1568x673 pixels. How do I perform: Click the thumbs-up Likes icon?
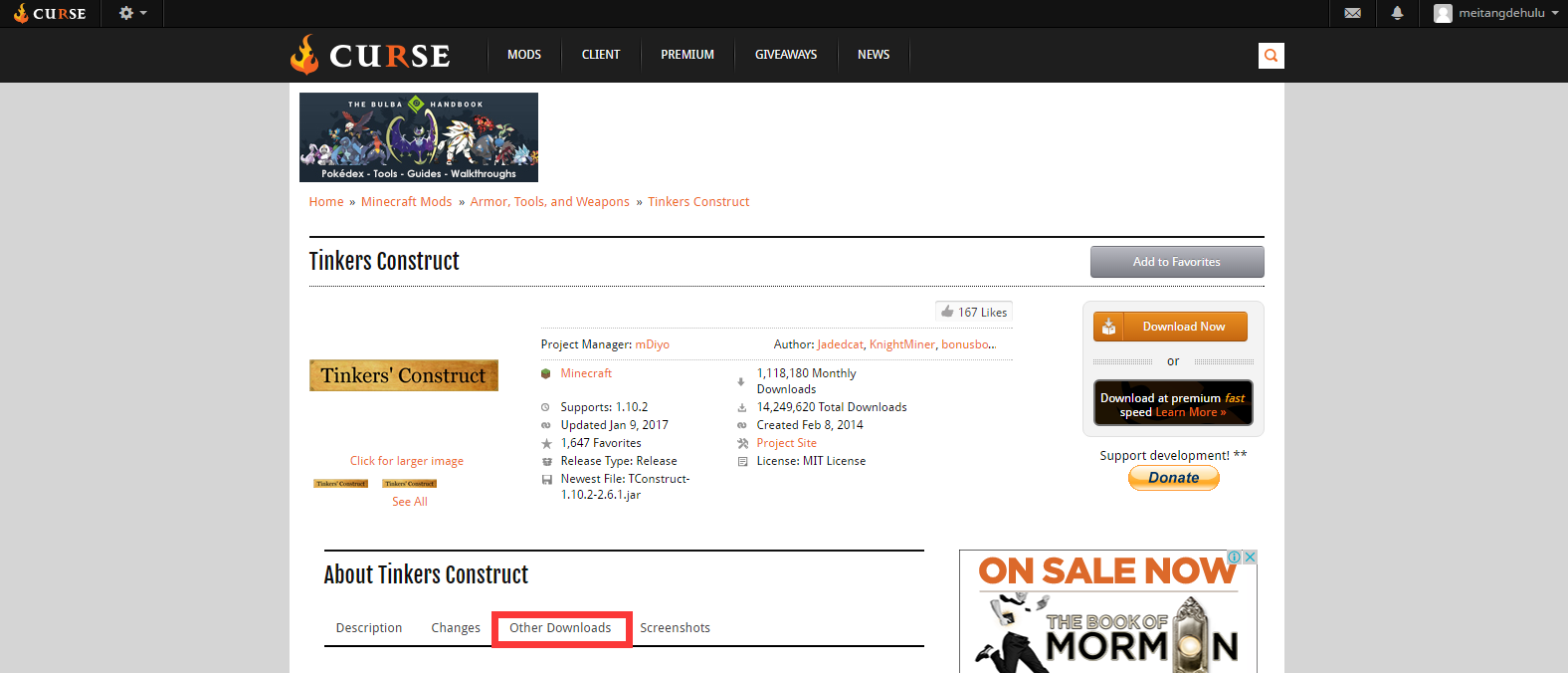[x=947, y=312]
